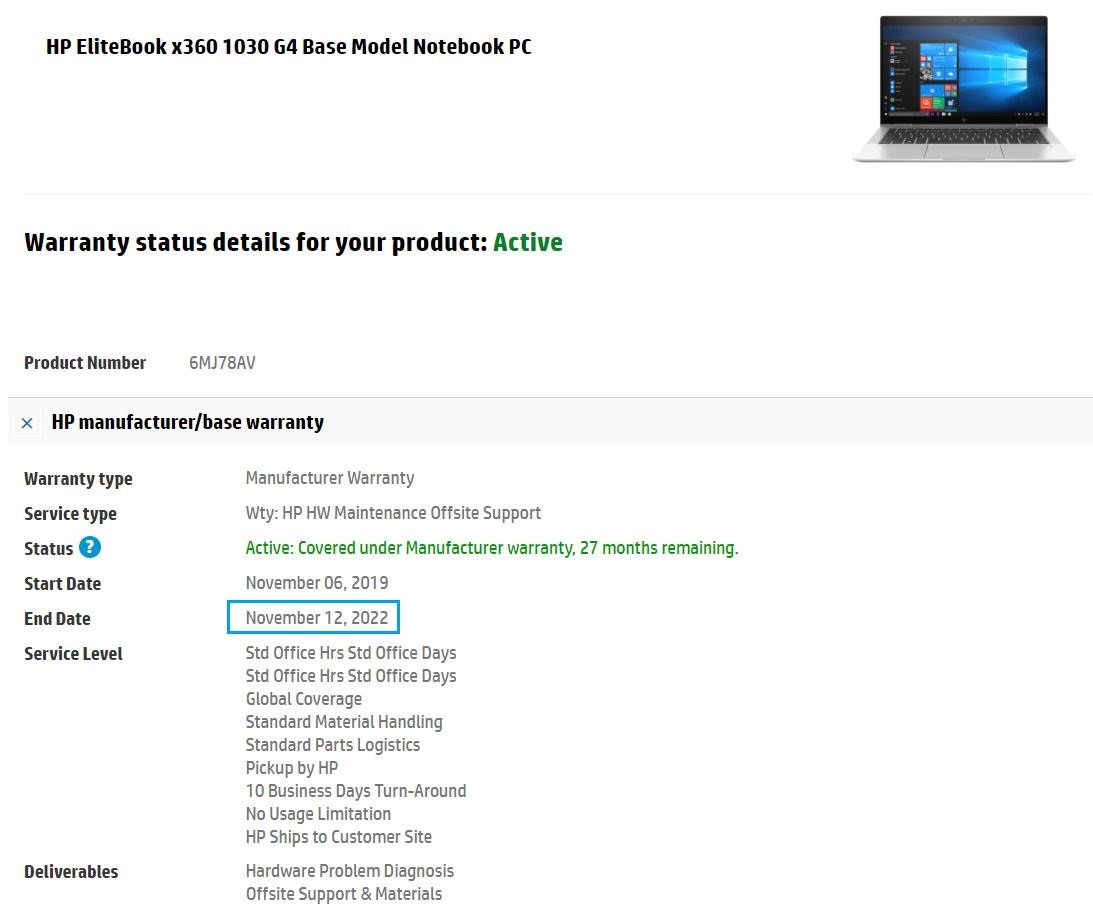Click 10 Business Days Turn-Around line
Image resolution: width=1093 pixels, height=924 pixels.
(356, 791)
